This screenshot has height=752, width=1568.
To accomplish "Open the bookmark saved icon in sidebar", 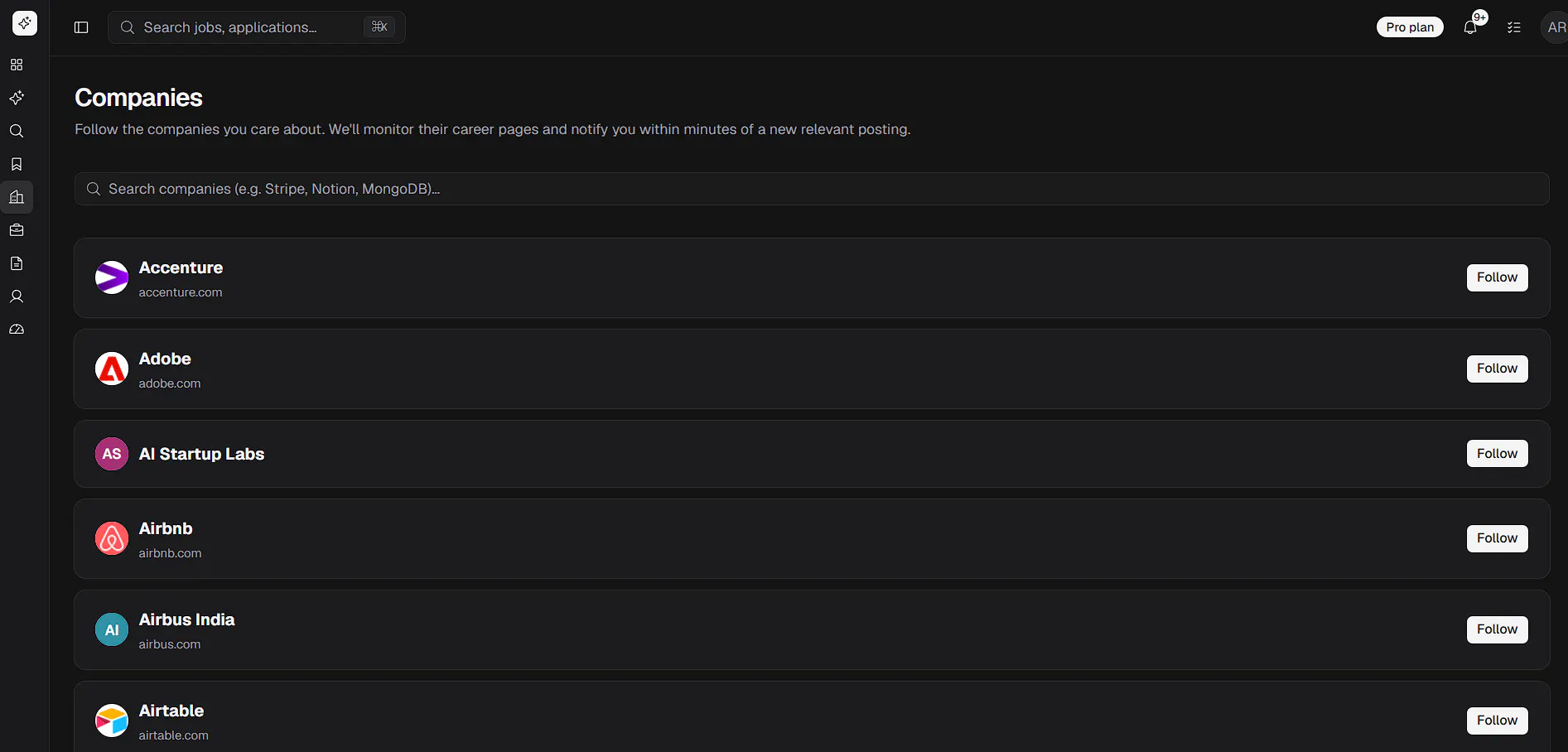I will [x=17, y=164].
